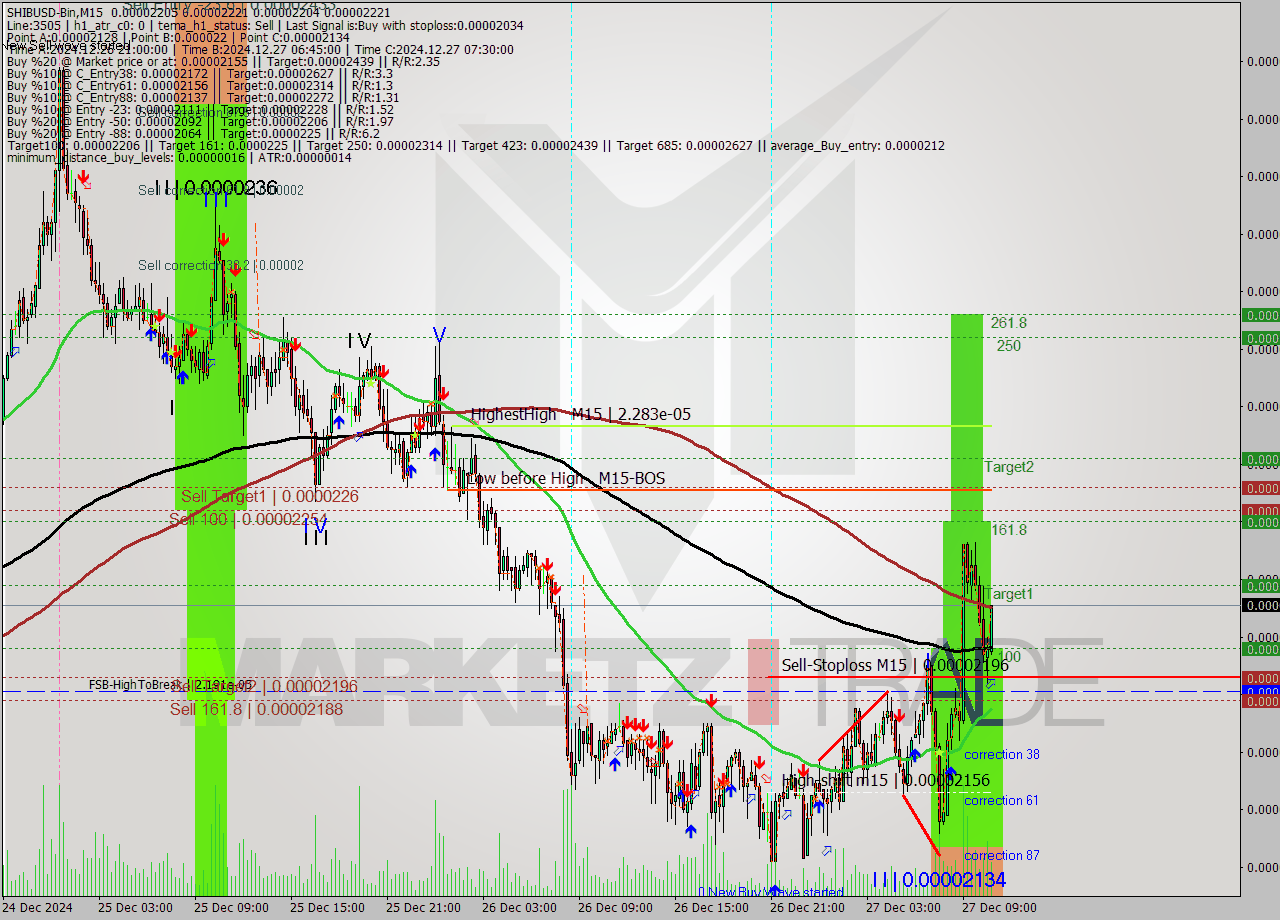Click the 'minimum_distance_buy_levels' ATR line
Viewport: 1280px width, 920px height.
tap(179, 157)
